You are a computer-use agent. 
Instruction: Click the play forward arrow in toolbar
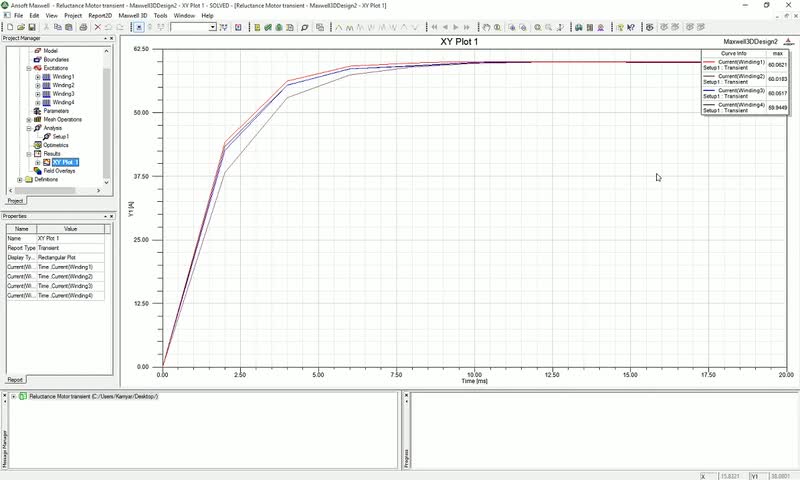coord(456,27)
